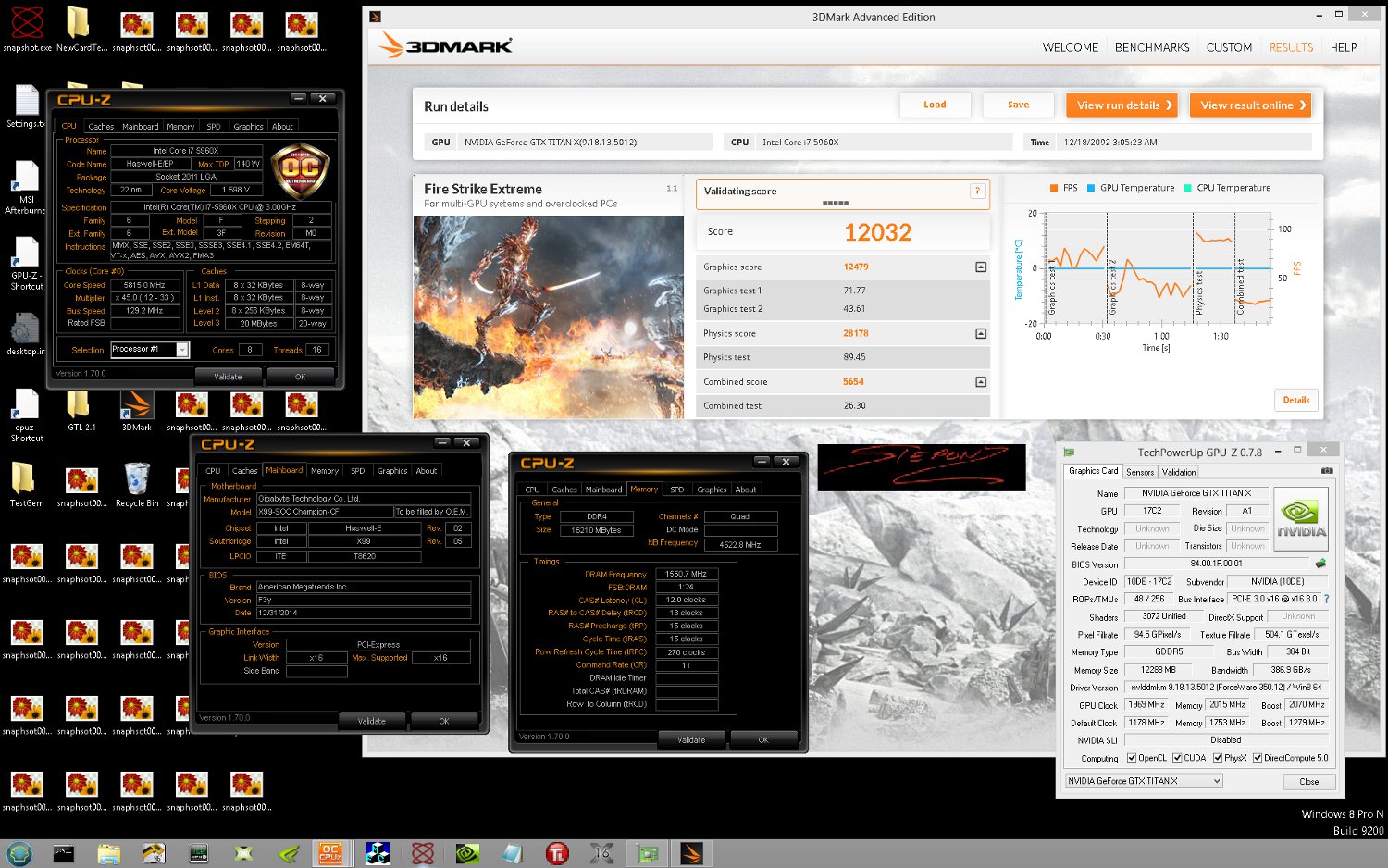The width and height of the screenshot is (1388, 868).
Task: Switch to the Validation tab in GPU-Z
Action: [1179, 472]
